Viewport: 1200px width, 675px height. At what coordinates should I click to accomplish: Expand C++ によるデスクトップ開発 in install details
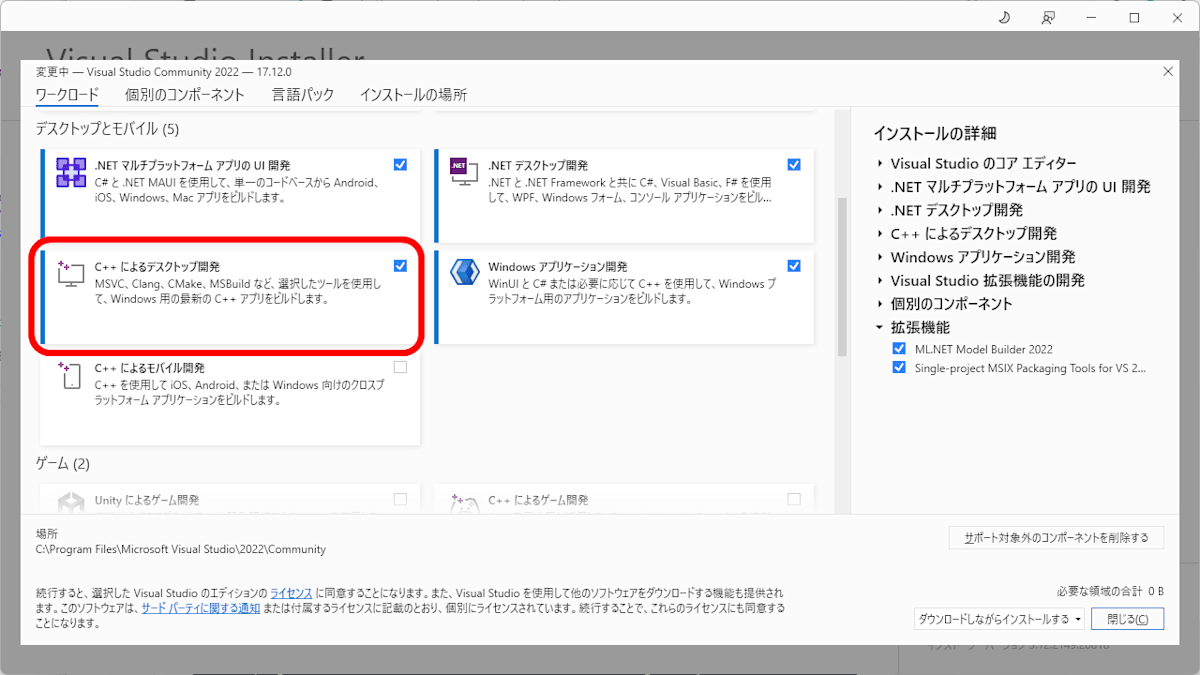[x=879, y=234]
